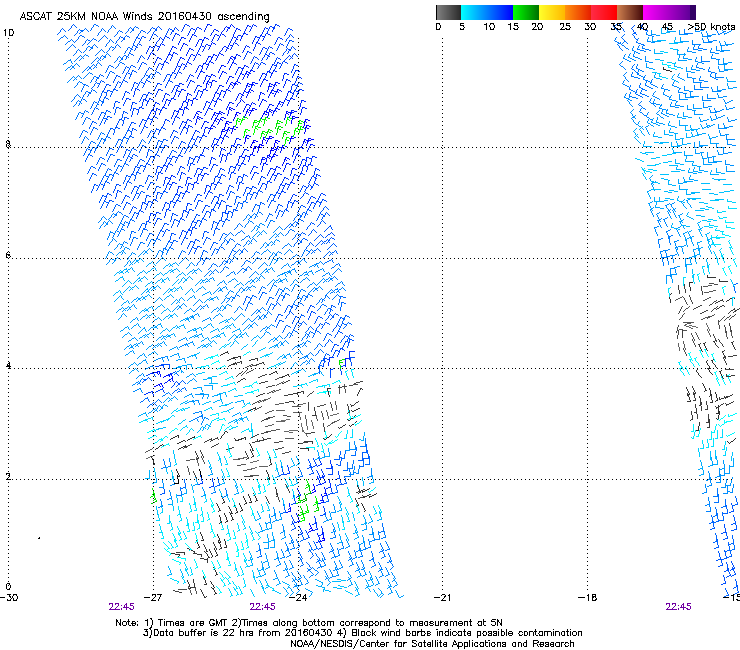Click the latitude axis label '4'
Image resolution: width=740 pixels, height=650 pixels.
[8, 366]
